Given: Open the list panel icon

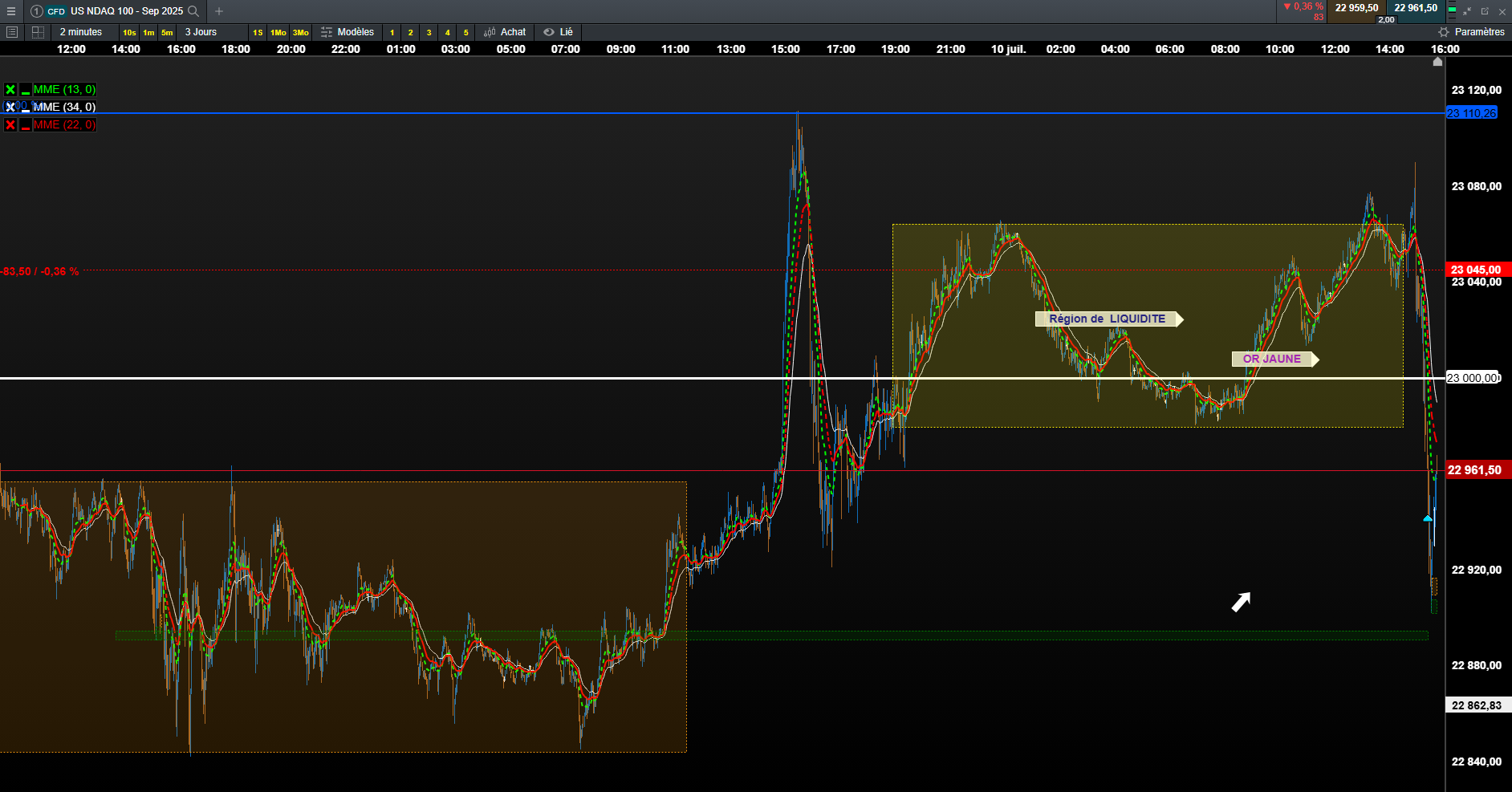Looking at the screenshot, I should coord(12,32).
